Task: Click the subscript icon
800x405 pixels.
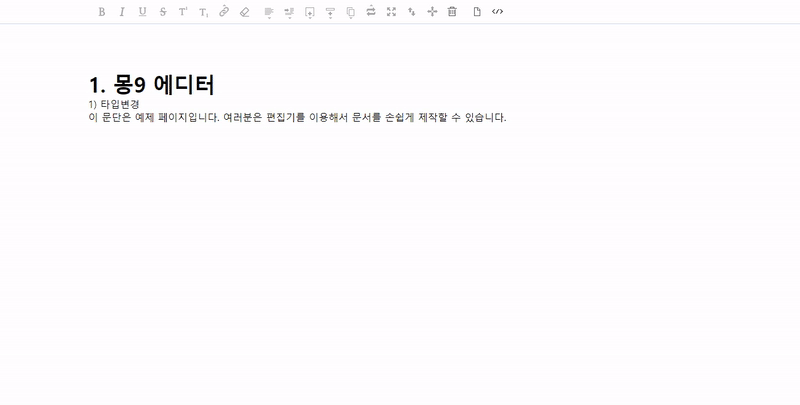Action: (204, 12)
